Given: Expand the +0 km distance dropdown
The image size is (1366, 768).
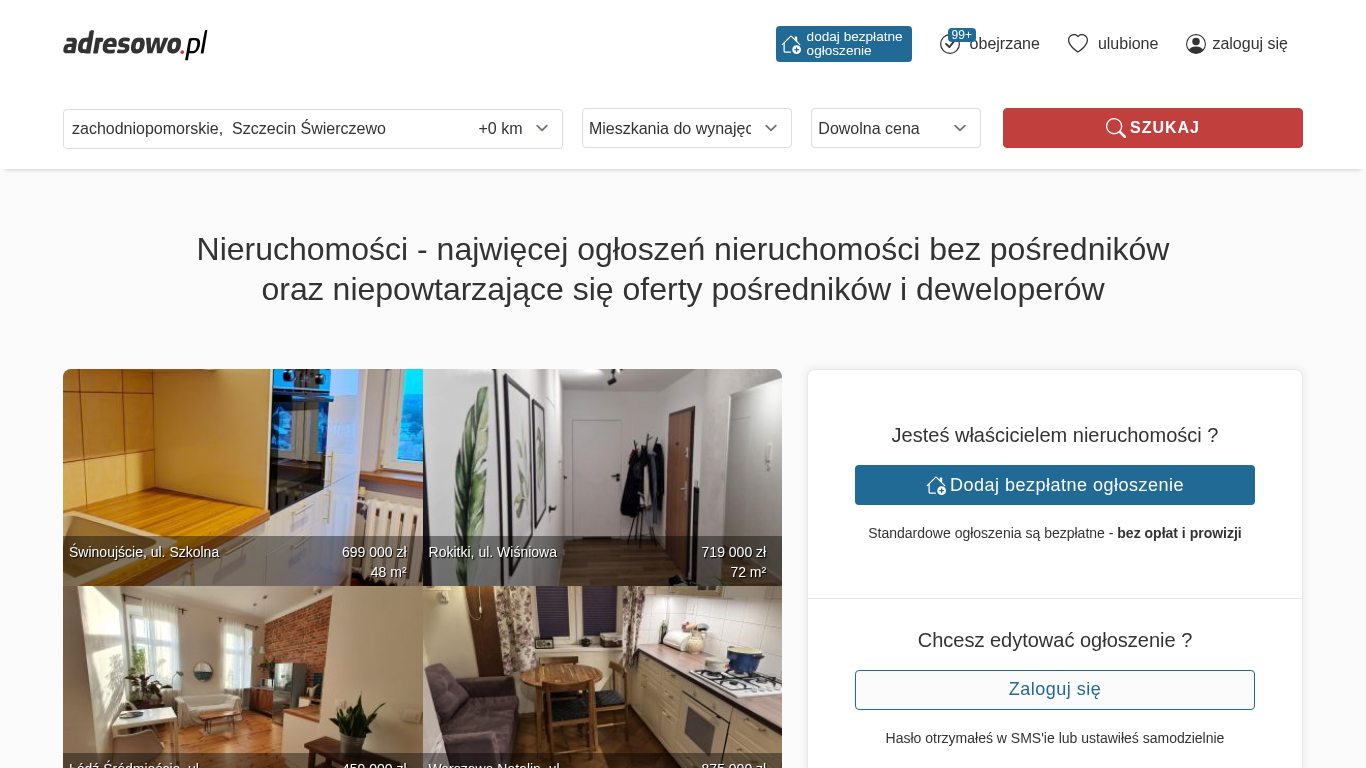Looking at the screenshot, I should click(513, 129).
